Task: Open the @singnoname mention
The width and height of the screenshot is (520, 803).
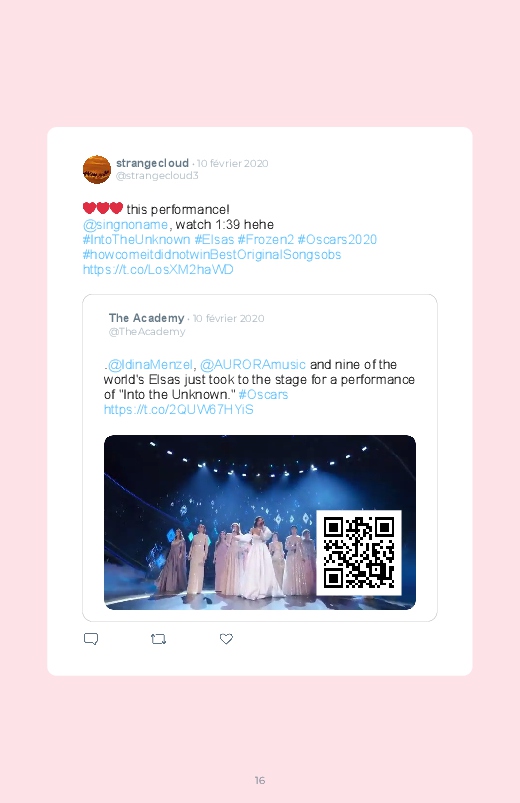Action: (126, 224)
